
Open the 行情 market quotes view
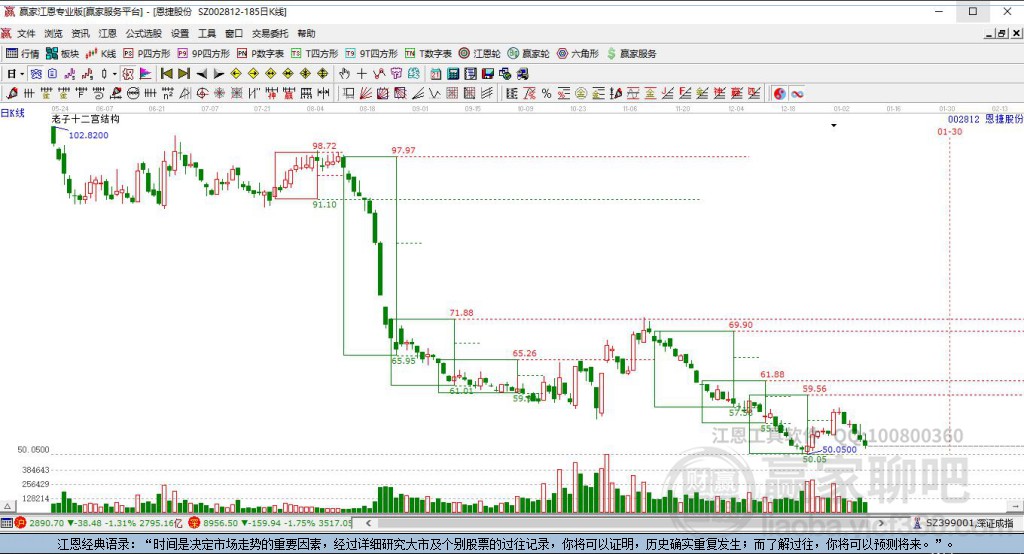tap(23, 54)
